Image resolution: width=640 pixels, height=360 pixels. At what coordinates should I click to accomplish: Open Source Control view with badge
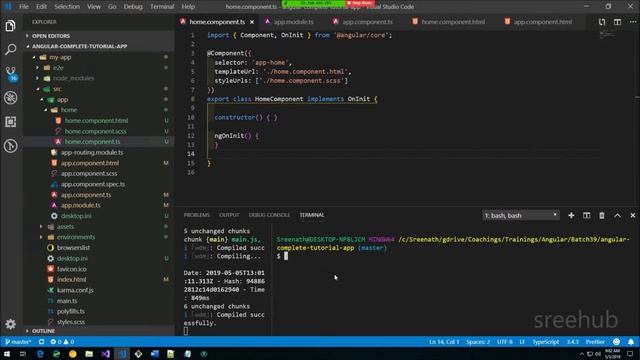click(x=11, y=74)
